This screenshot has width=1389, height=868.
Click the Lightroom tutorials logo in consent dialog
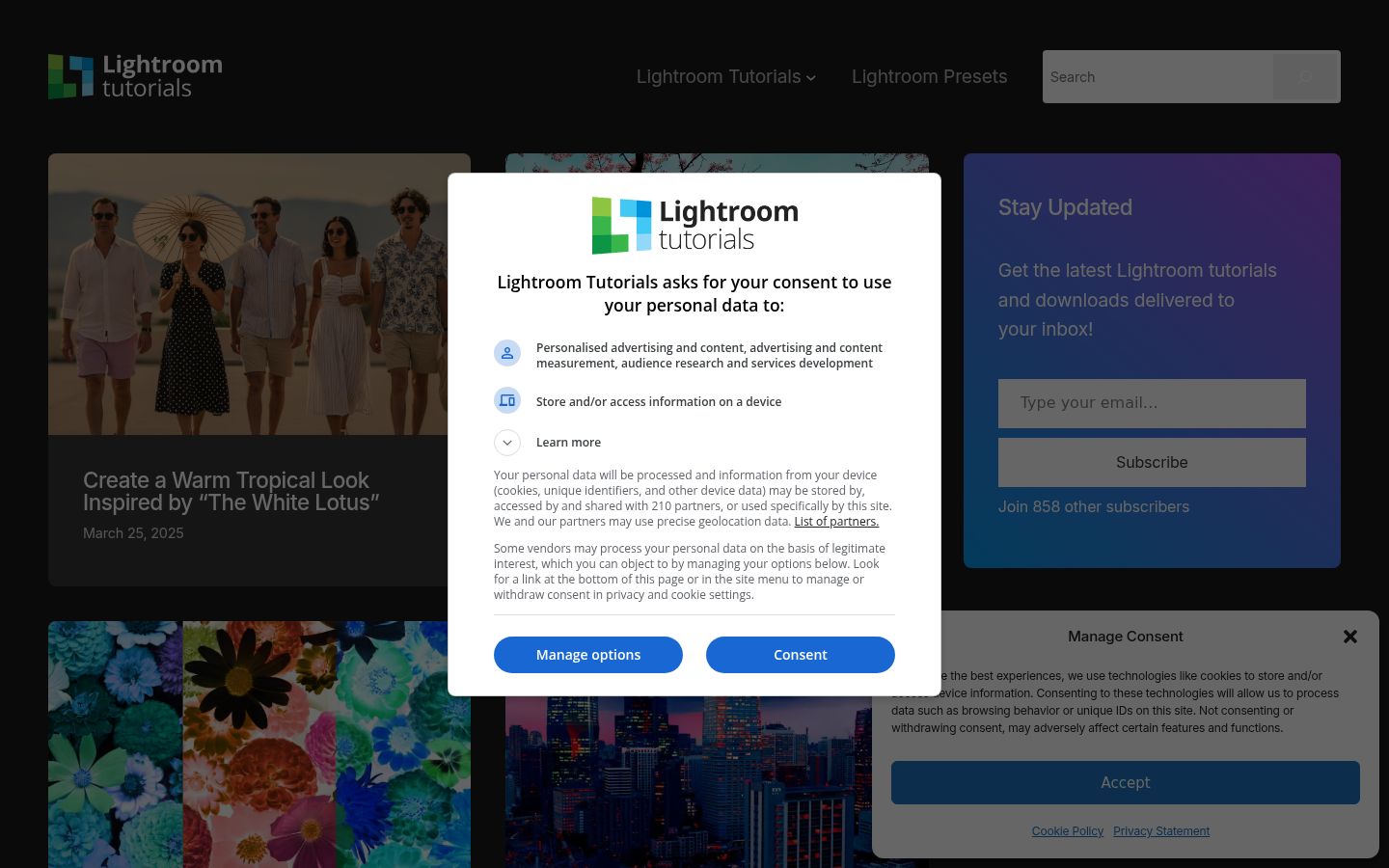(x=694, y=226)
